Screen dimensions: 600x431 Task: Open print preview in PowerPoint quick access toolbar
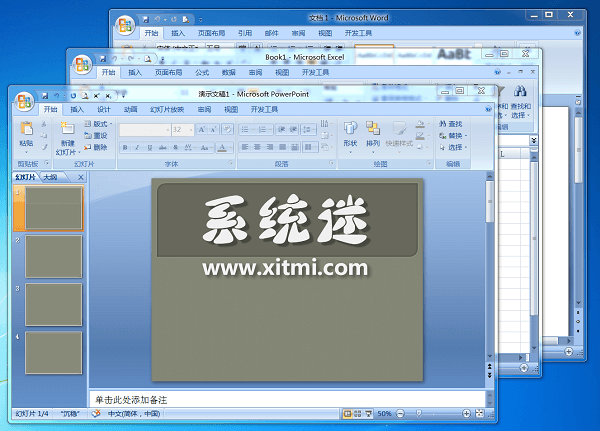[85, 96]
